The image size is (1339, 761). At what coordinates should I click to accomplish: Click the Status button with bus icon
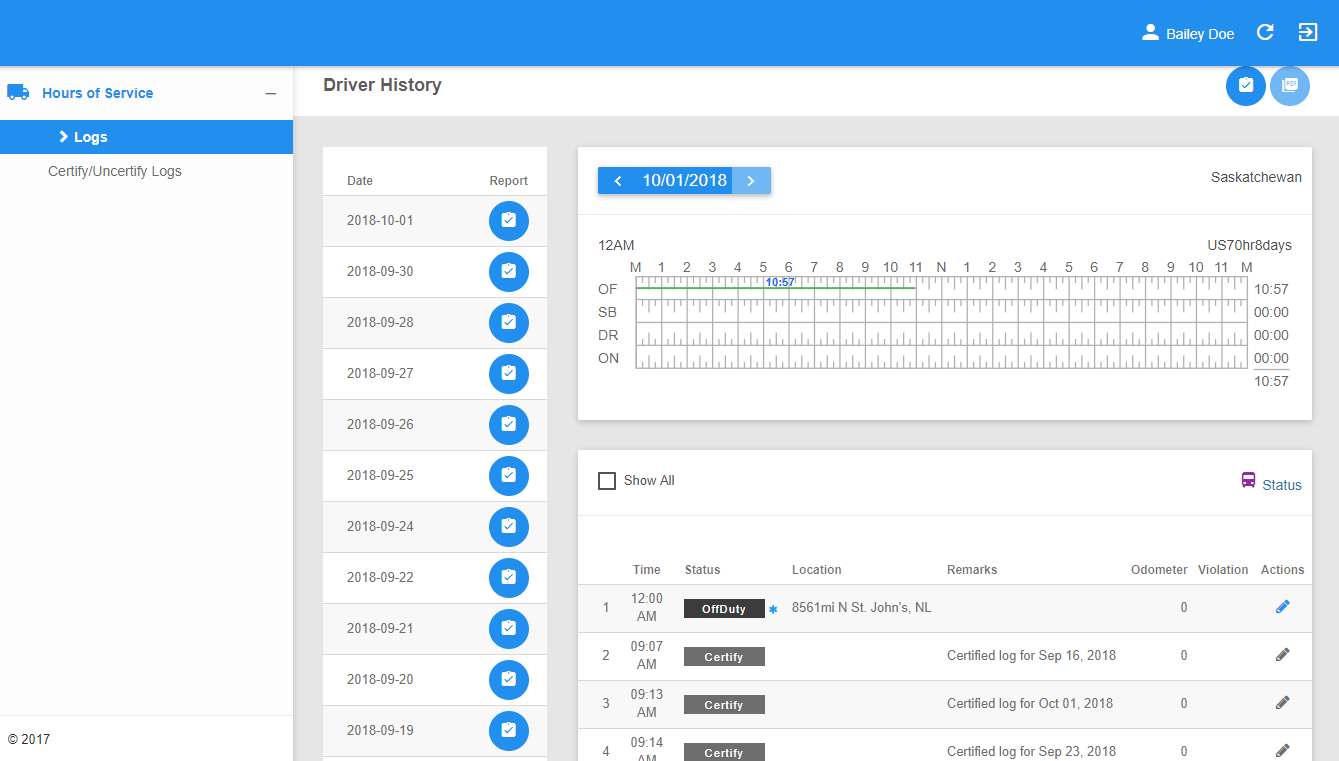coord(1271,483)
